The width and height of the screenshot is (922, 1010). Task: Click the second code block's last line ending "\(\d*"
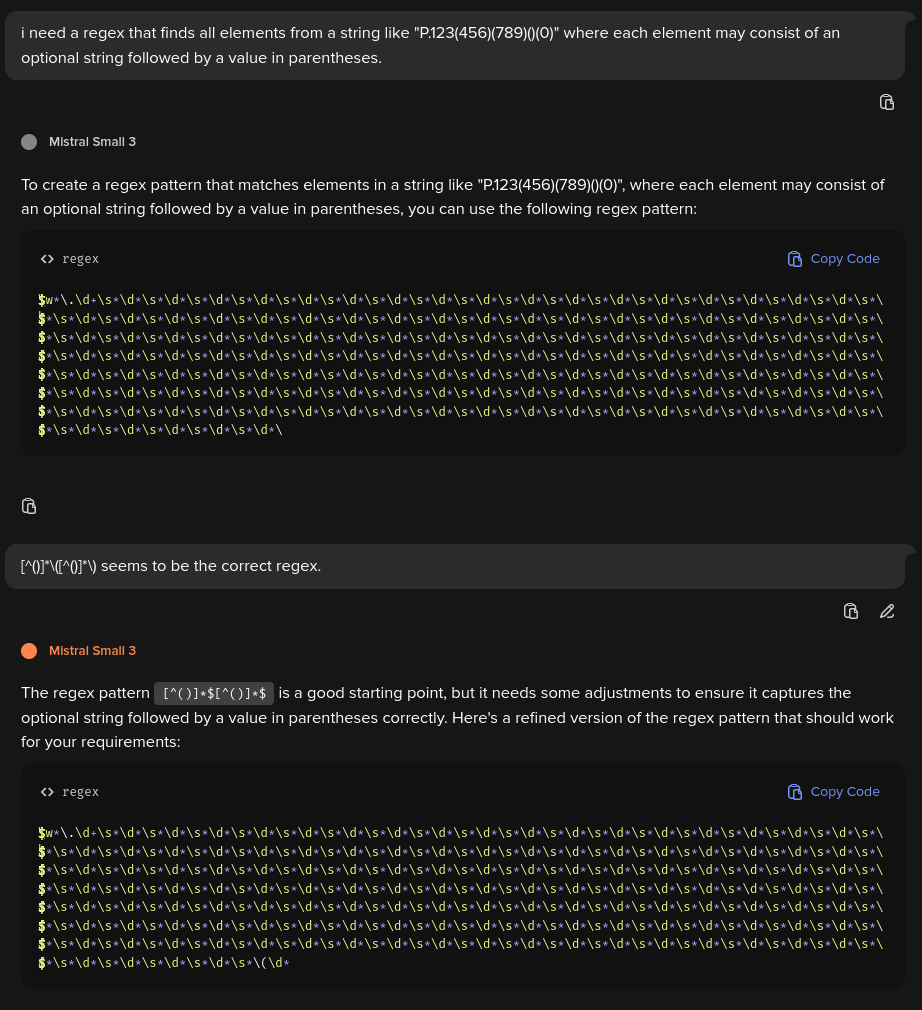pyautogui.click(x=164, y=963)
